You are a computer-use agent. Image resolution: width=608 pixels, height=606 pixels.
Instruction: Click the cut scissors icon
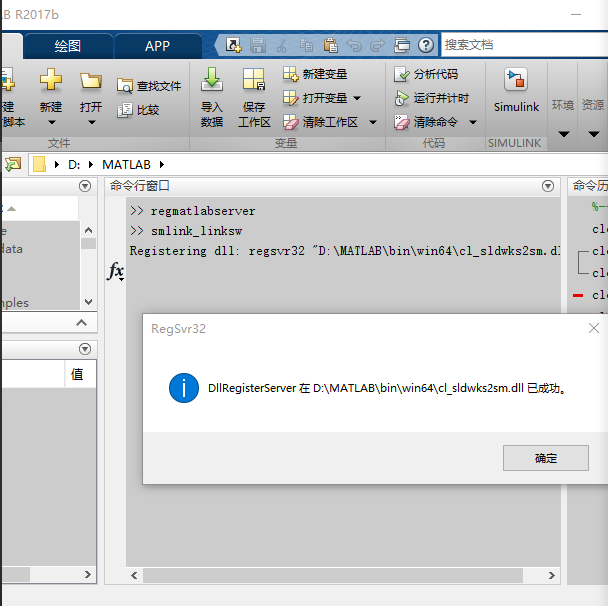[x=282, y=45]
